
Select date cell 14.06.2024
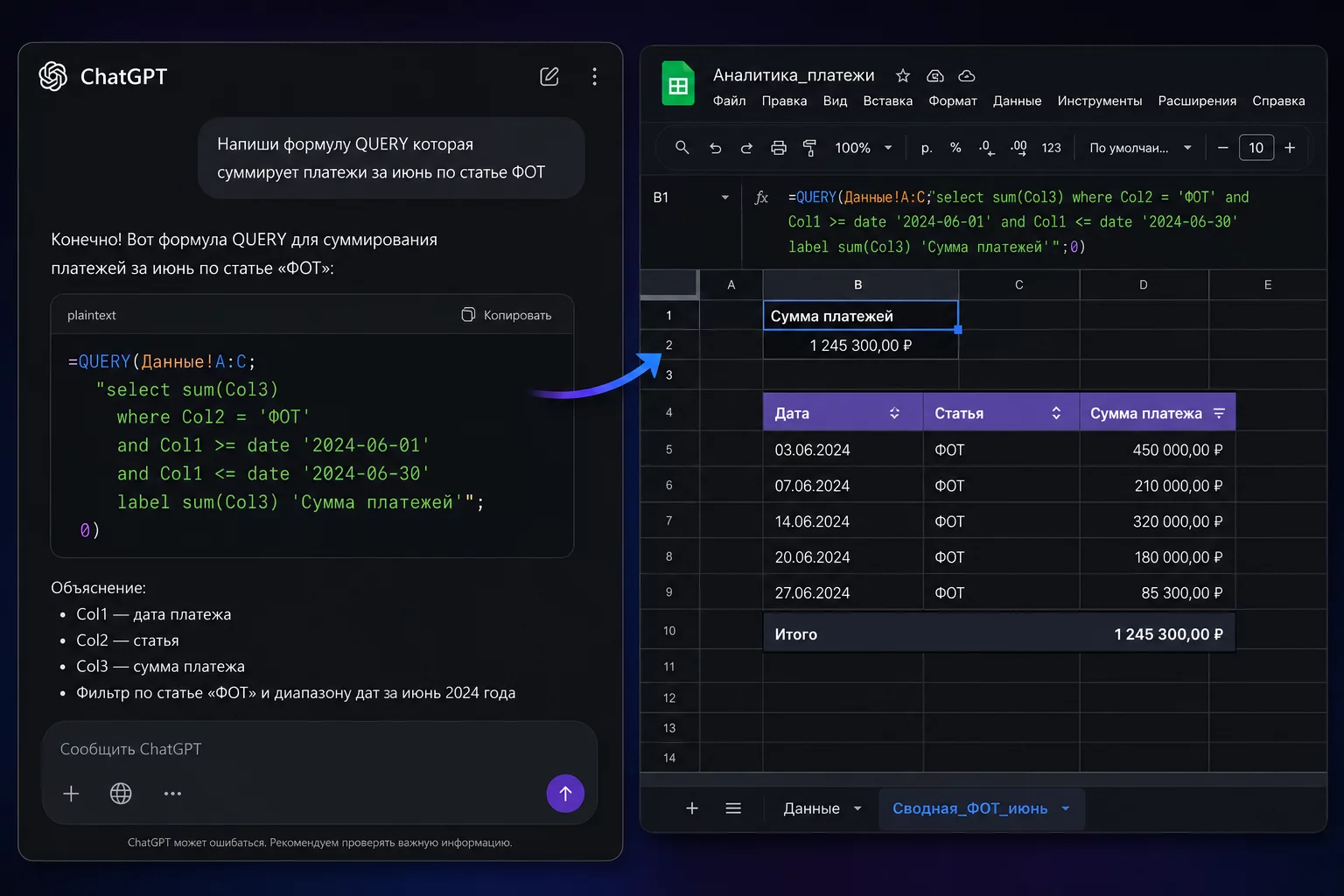pyautogui.click(x=843, y=521)
